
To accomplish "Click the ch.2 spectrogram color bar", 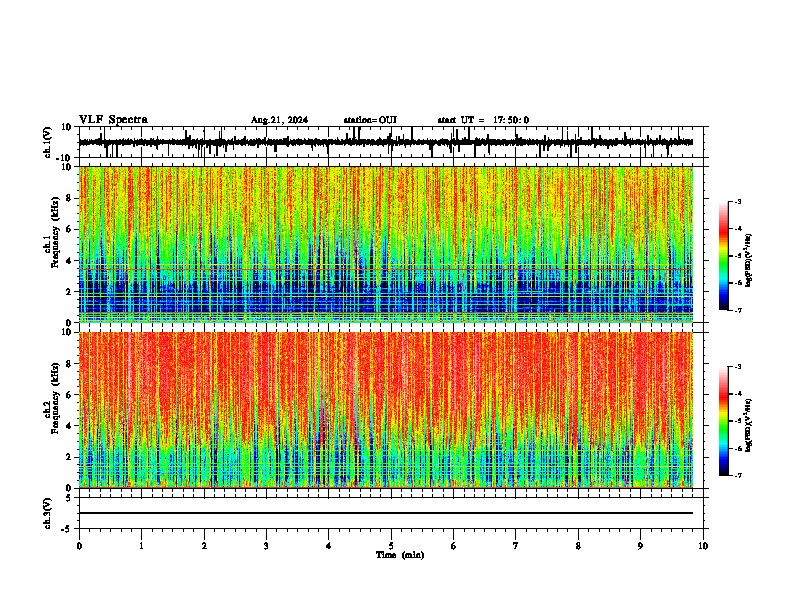I will pyautogui.click(x=724, y=421).
